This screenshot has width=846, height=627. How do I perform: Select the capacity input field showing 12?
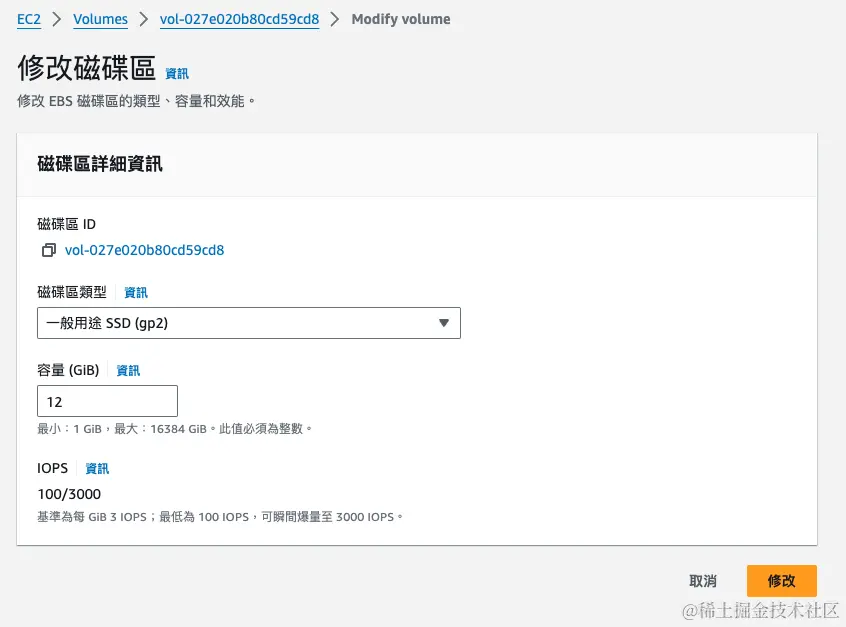107,400
